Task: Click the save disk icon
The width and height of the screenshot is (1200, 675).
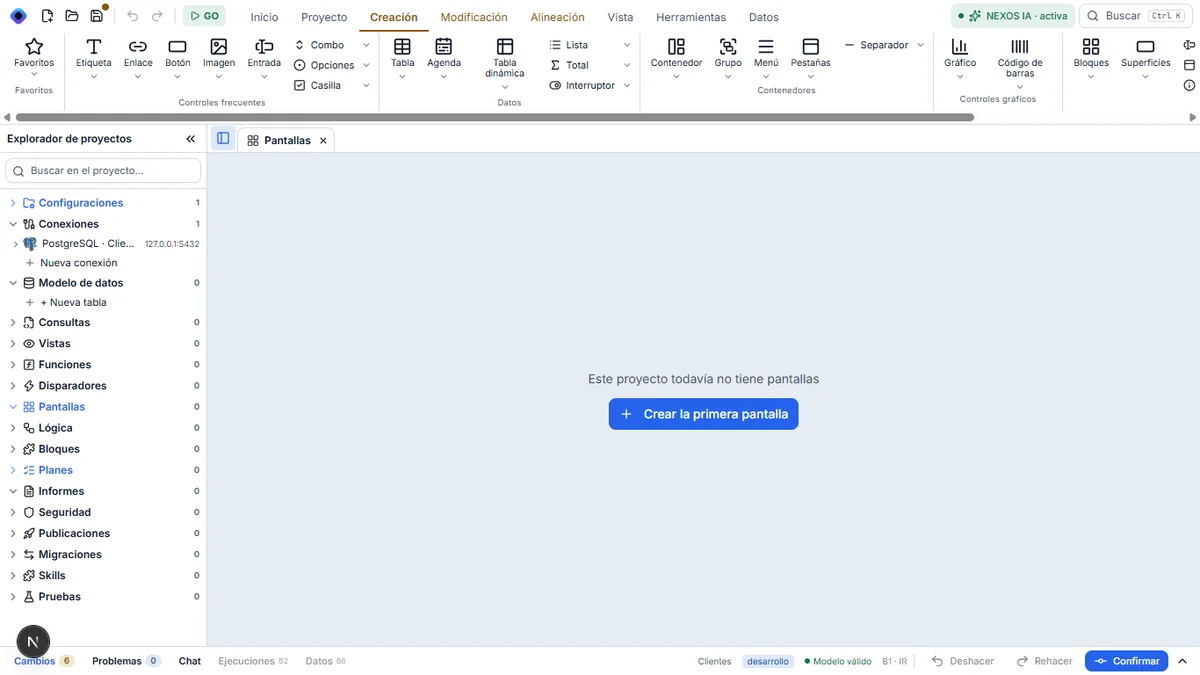Action: [x=96, y=16]
